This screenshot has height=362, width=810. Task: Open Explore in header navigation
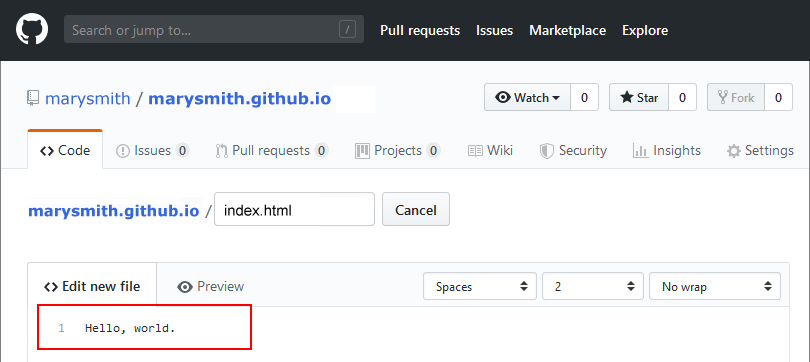coord(645,30)
